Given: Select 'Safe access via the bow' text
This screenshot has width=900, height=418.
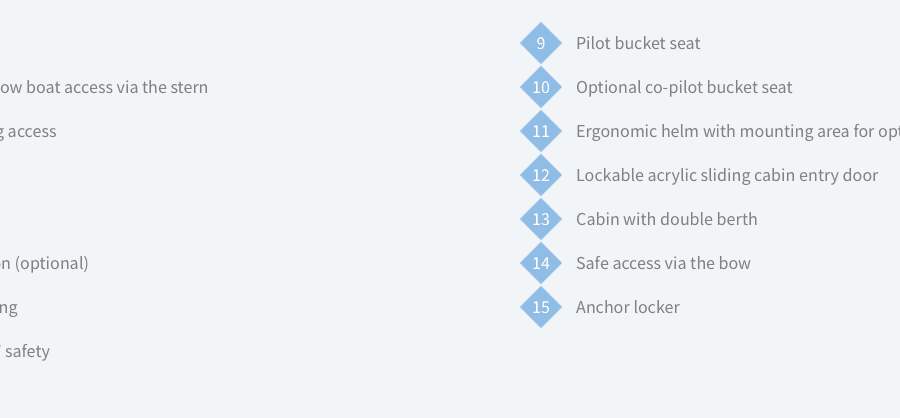Looking at the screenshot, I should coord(663,263).
